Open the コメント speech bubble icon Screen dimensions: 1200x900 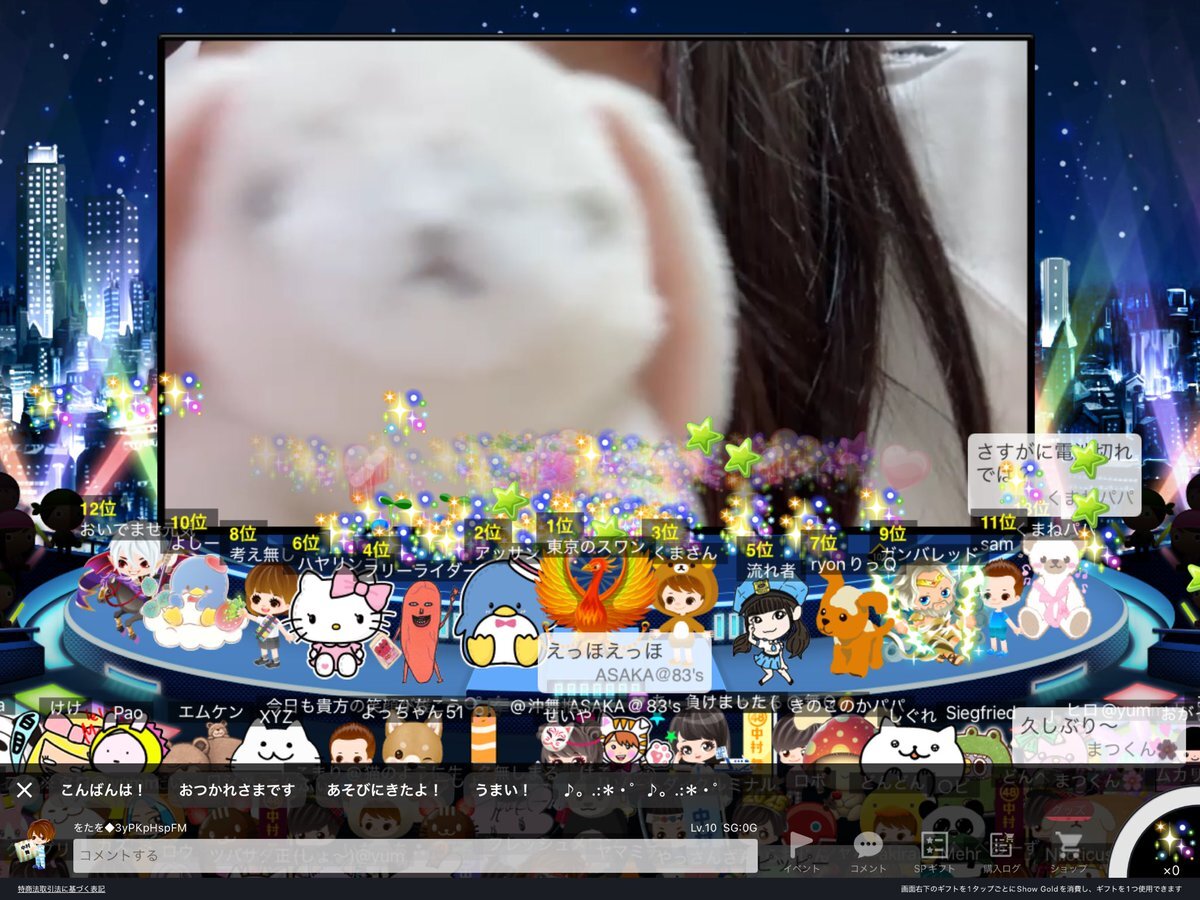868,852
